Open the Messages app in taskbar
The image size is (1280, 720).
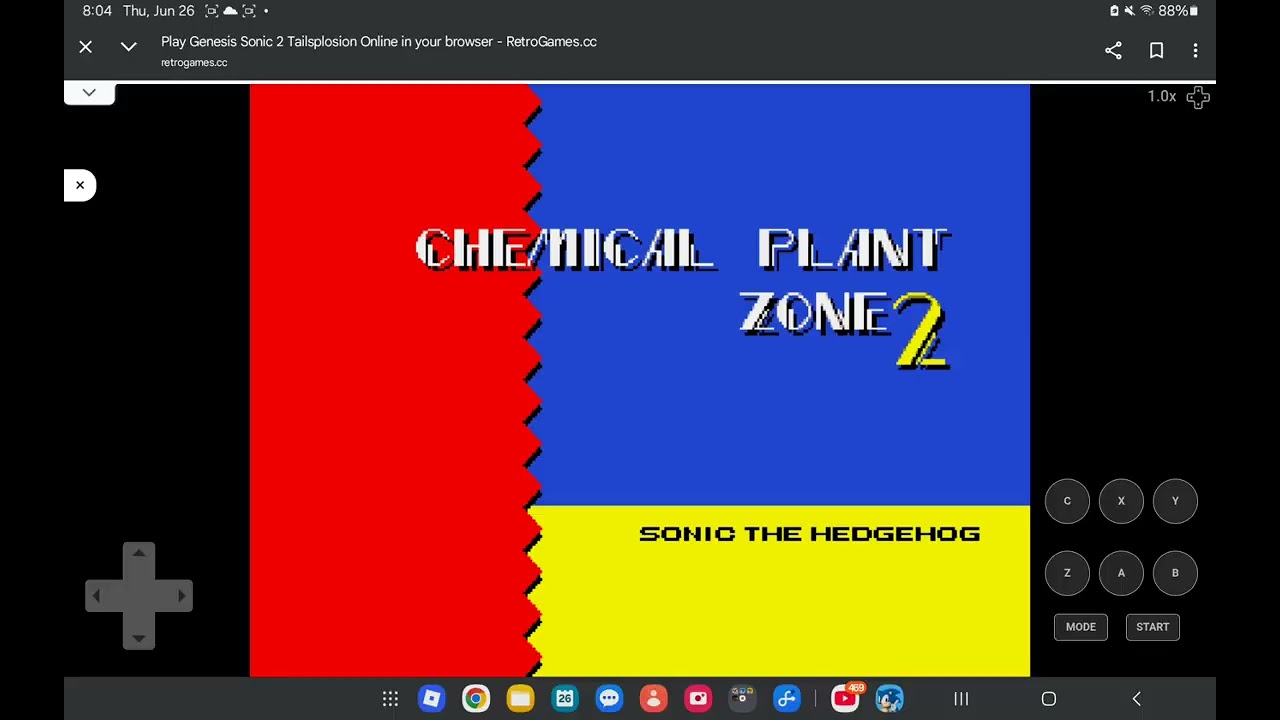[609, 699]
